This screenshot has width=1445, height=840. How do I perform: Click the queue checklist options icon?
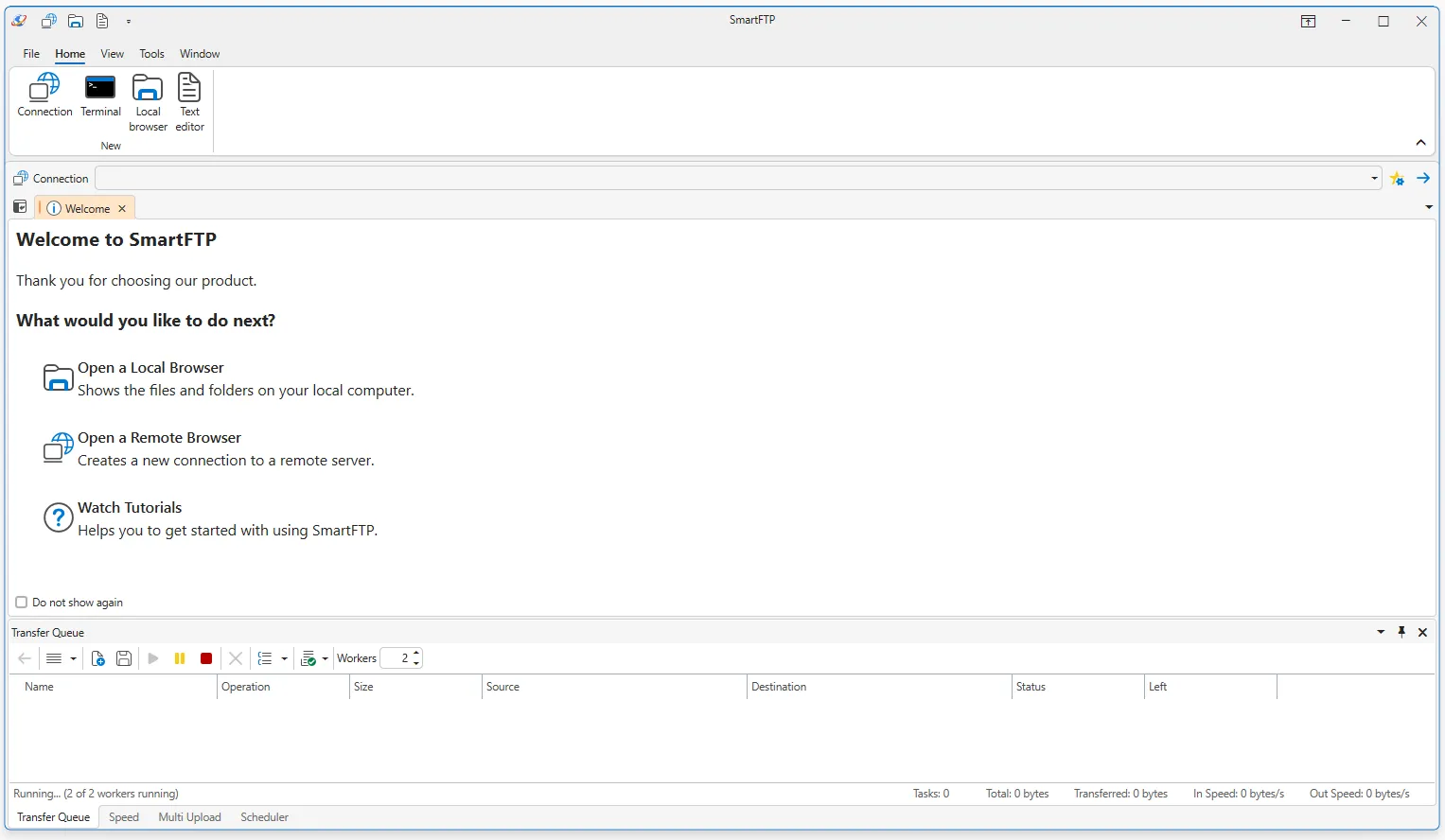coord(265,658)
